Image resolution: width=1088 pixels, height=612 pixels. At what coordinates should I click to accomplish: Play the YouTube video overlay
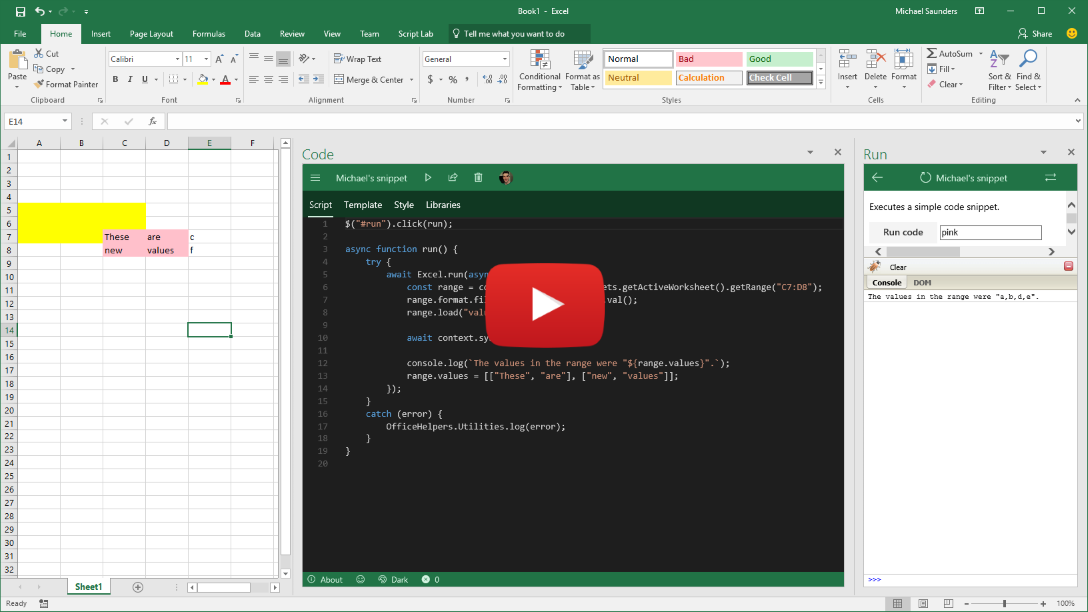(545, 305)
